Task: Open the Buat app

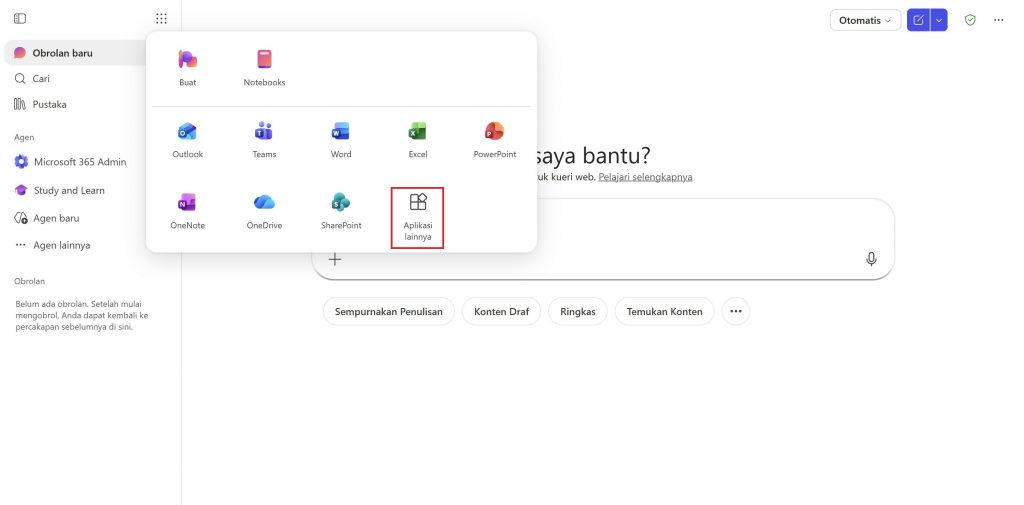Action: click(x=187, y=68)
